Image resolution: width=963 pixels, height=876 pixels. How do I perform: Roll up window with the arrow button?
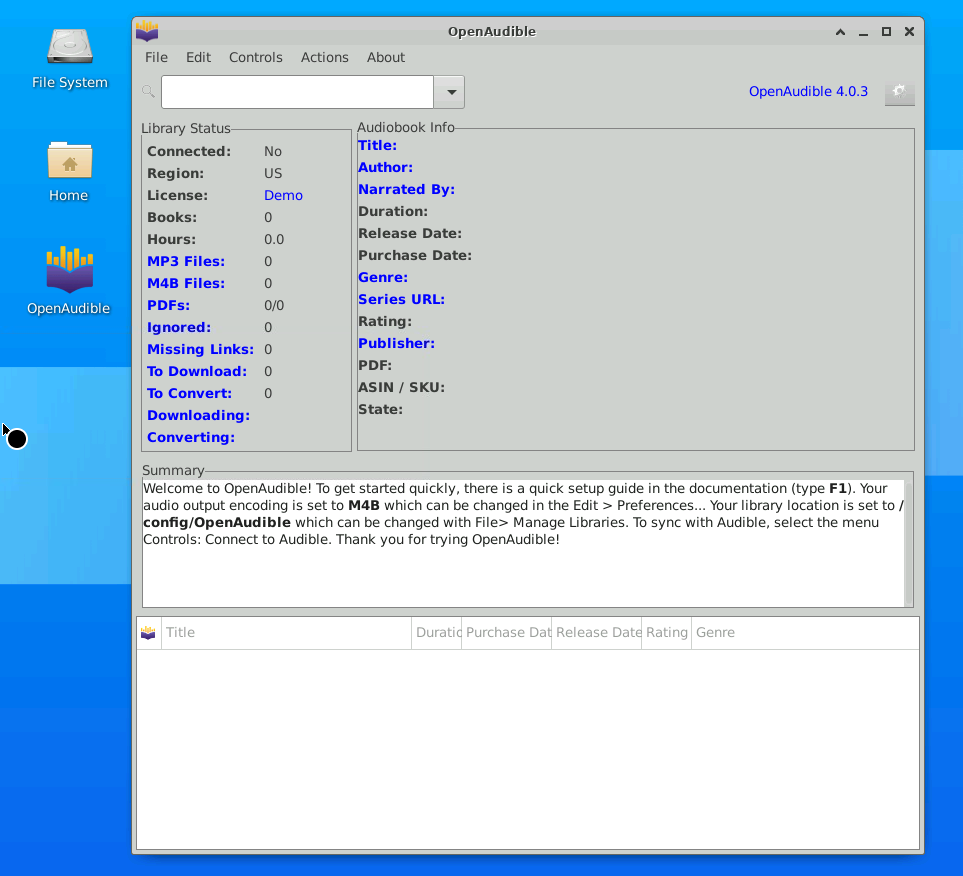click(x=840, y=31)
